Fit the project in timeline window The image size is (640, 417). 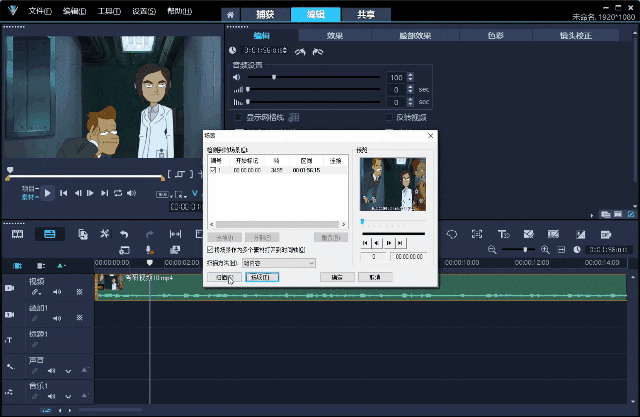561,250
